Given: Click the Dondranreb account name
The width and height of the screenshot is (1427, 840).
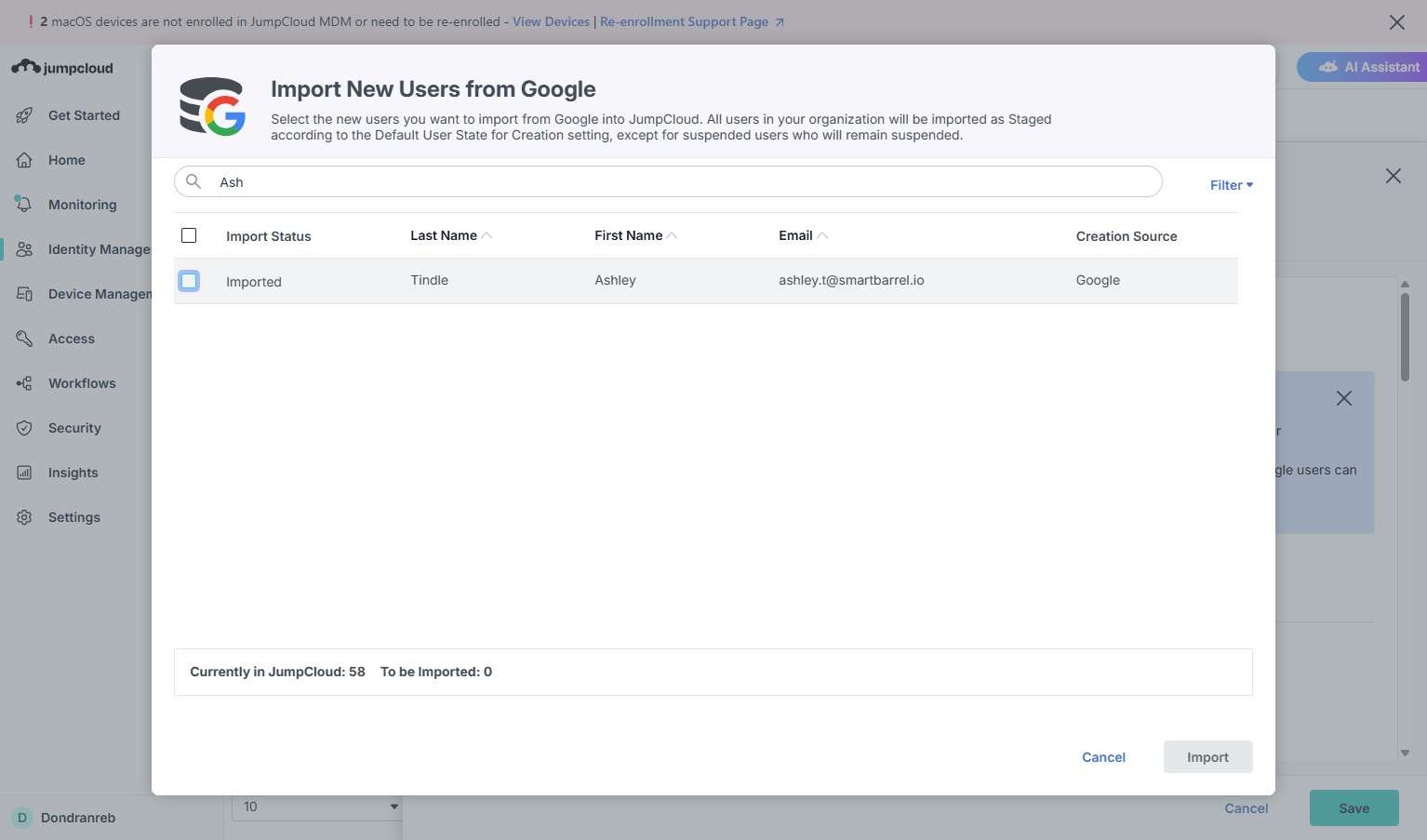Looking at the screenshot, I should (78, 818).
